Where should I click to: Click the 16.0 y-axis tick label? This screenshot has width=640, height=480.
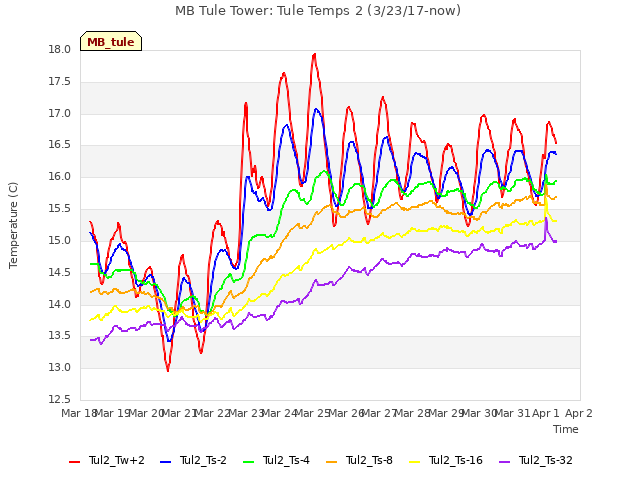[x=60, y=177]
